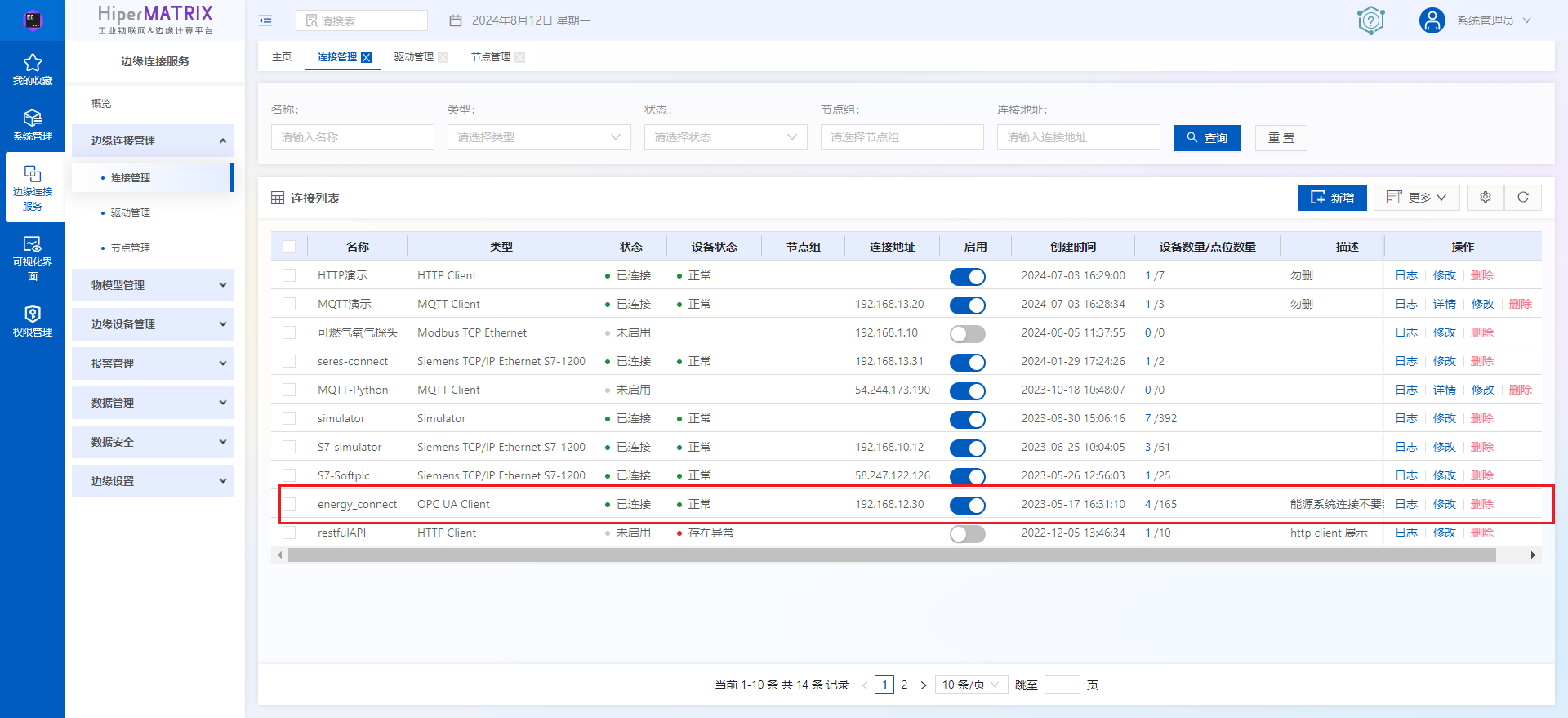Expand the 物模型管理 menu group
Screen dimensions: 1568x718
coord(153,285)
